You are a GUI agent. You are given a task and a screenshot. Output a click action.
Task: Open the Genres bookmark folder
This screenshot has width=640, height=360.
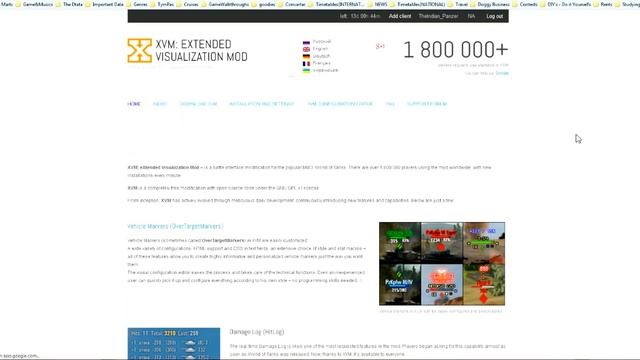(x=137, y=4)
